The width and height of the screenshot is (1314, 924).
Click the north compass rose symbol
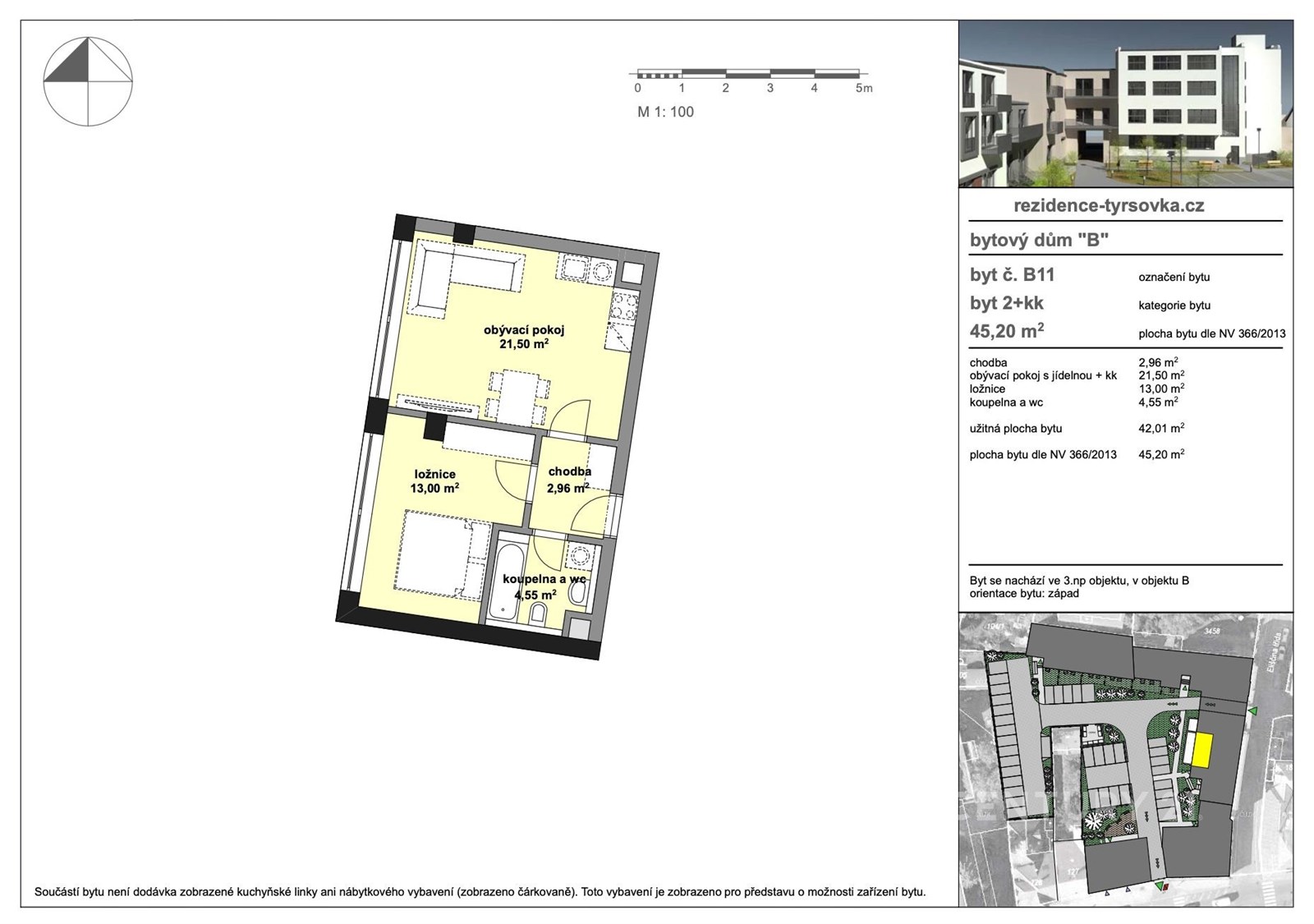[x=88, y=81]
